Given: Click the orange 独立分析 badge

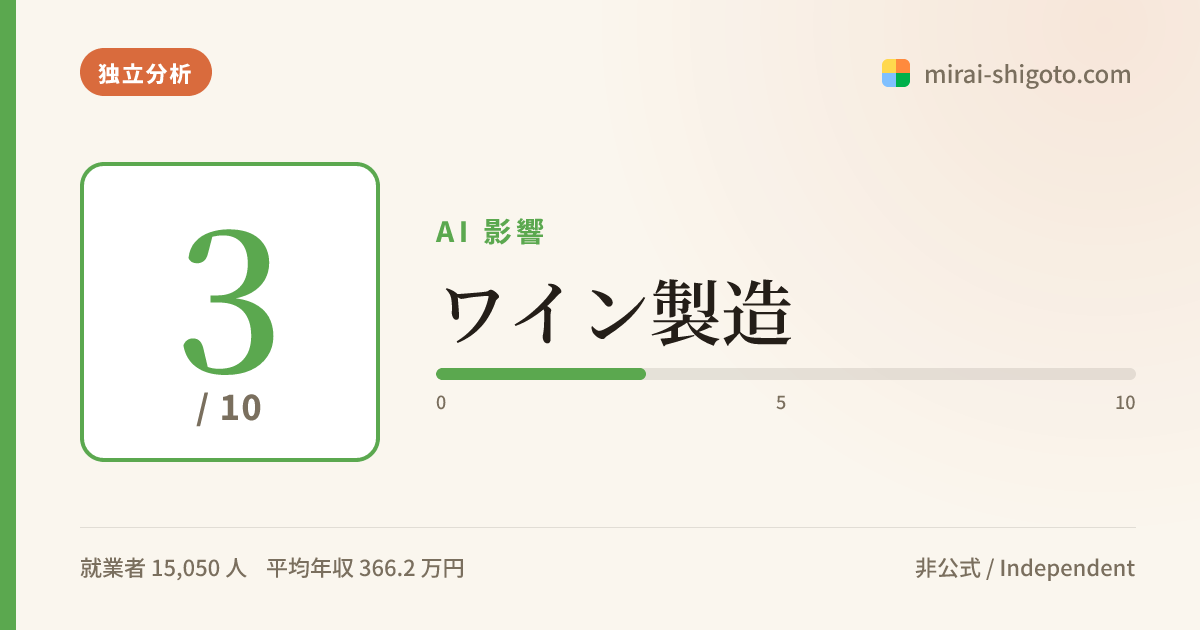Looking at the screenshot, I should click(146, 72).
